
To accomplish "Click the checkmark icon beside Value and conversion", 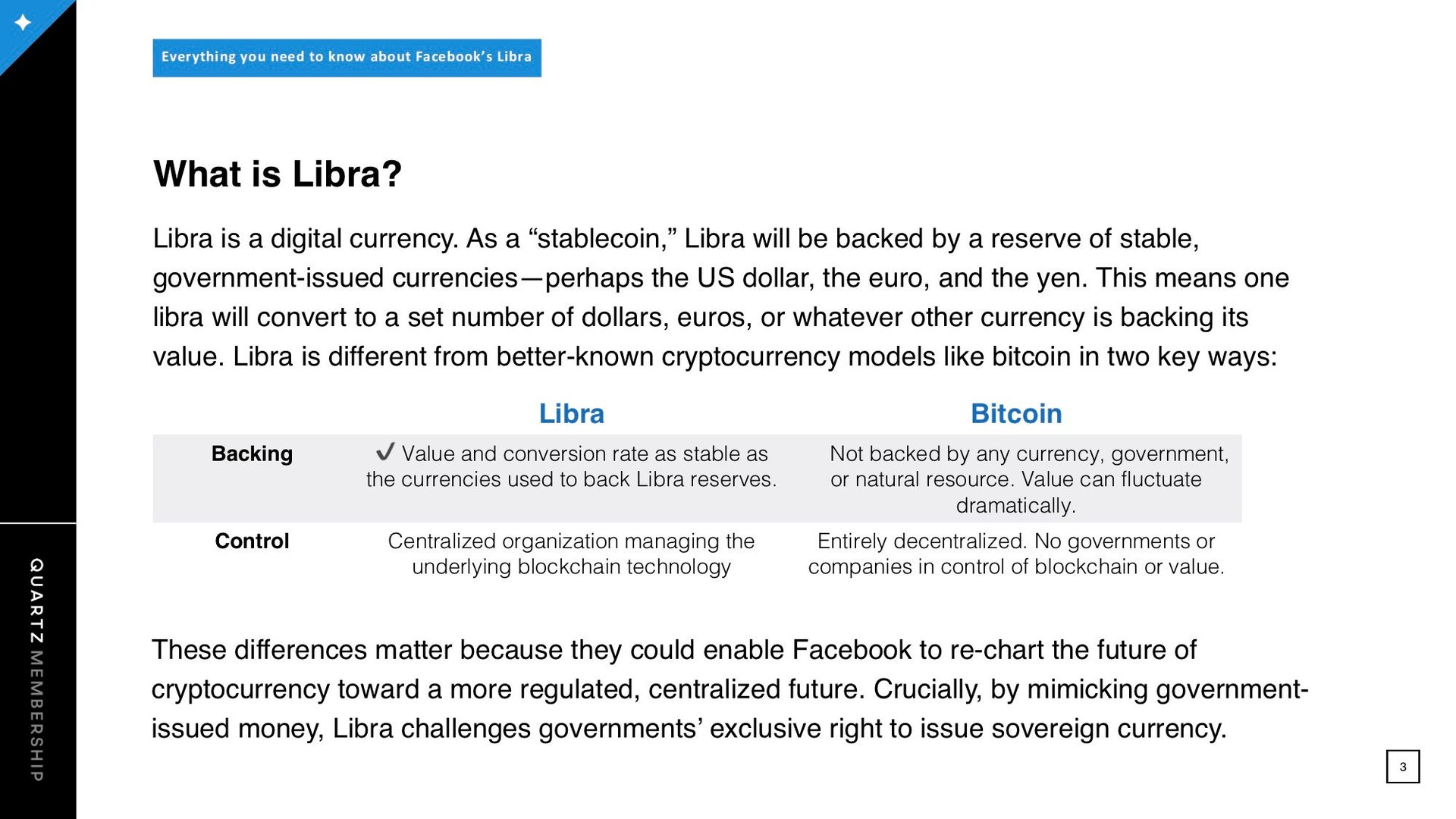I will [385, 452].
